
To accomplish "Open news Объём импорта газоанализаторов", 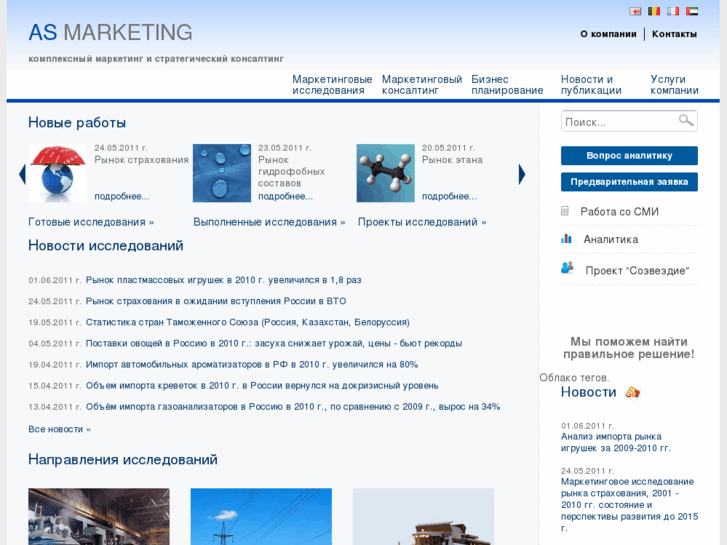I will [293, 407].
